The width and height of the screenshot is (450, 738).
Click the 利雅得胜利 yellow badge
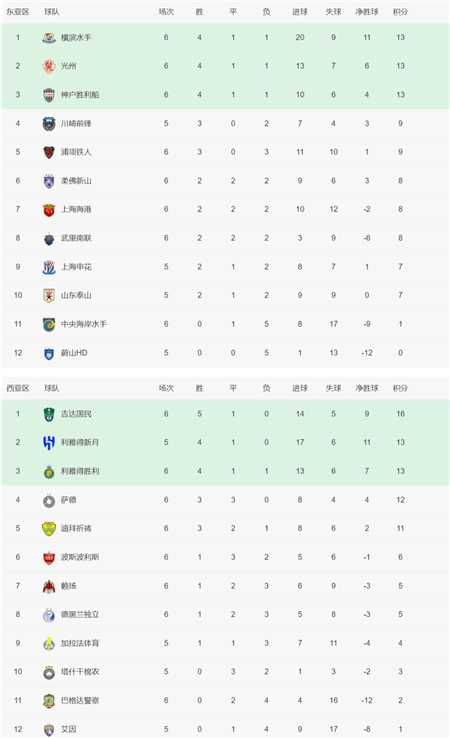click(49, 471)
